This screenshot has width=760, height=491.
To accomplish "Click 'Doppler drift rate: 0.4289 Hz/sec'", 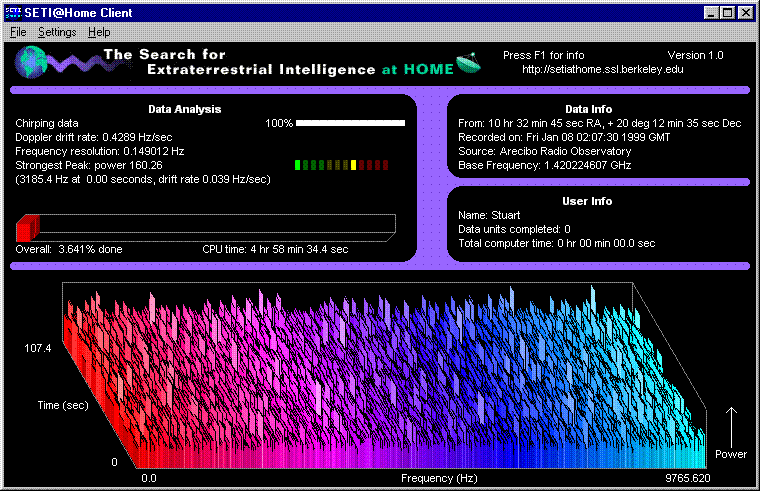I will pos(94,137).
